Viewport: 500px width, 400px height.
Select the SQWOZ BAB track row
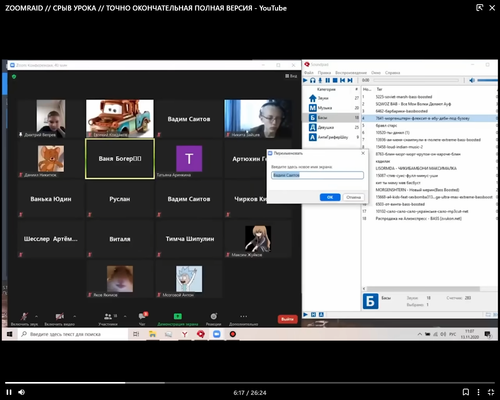(x=430, y=104)
